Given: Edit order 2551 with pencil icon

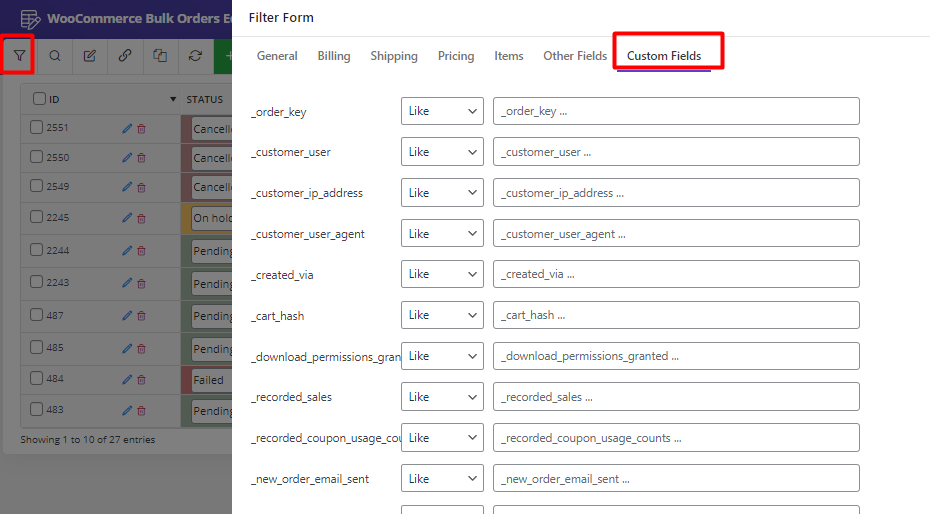Looking at the screenshot, I should point(127,129).
